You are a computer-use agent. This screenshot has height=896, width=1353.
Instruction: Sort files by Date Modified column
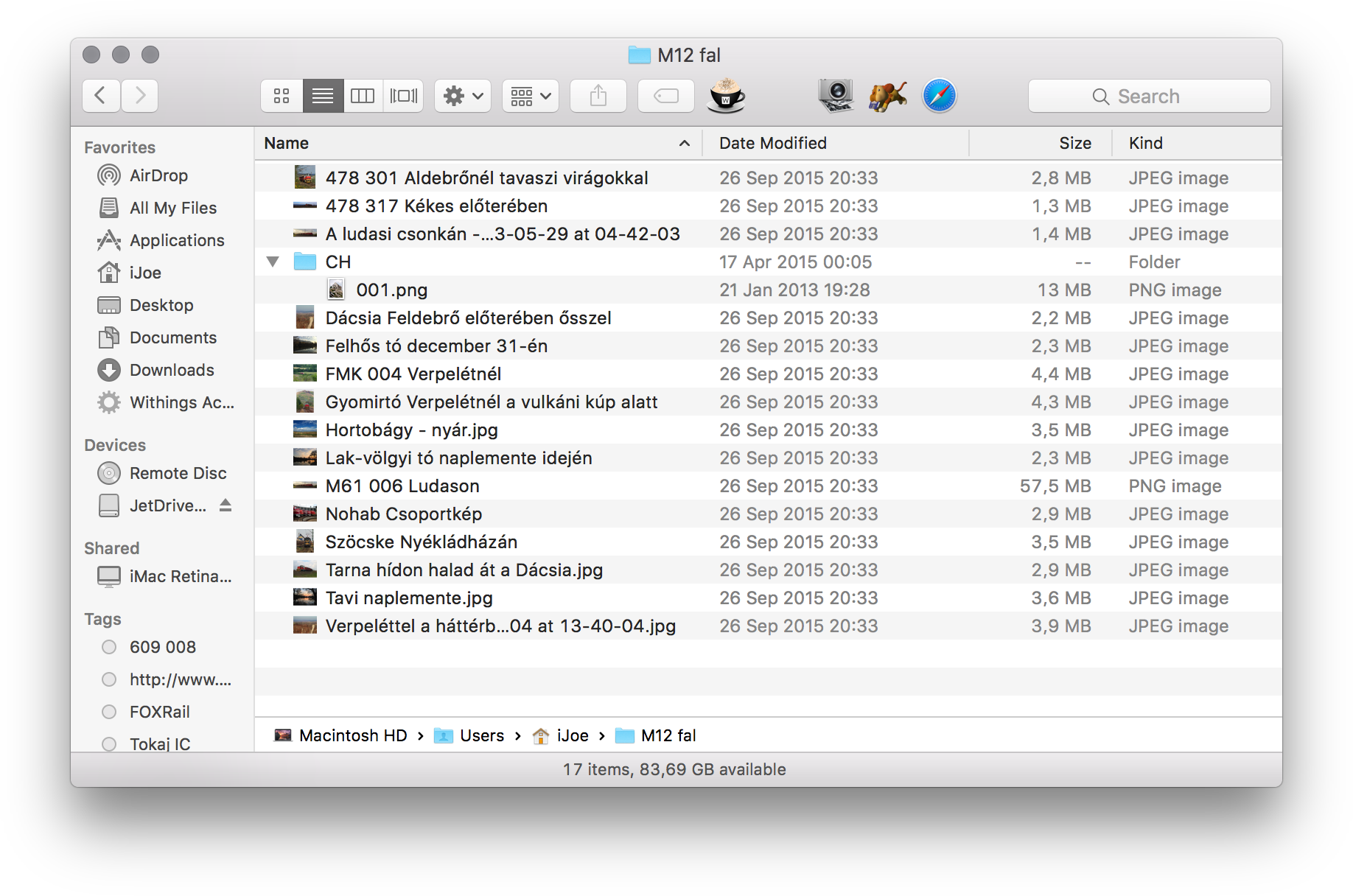[x=772, y=143]
